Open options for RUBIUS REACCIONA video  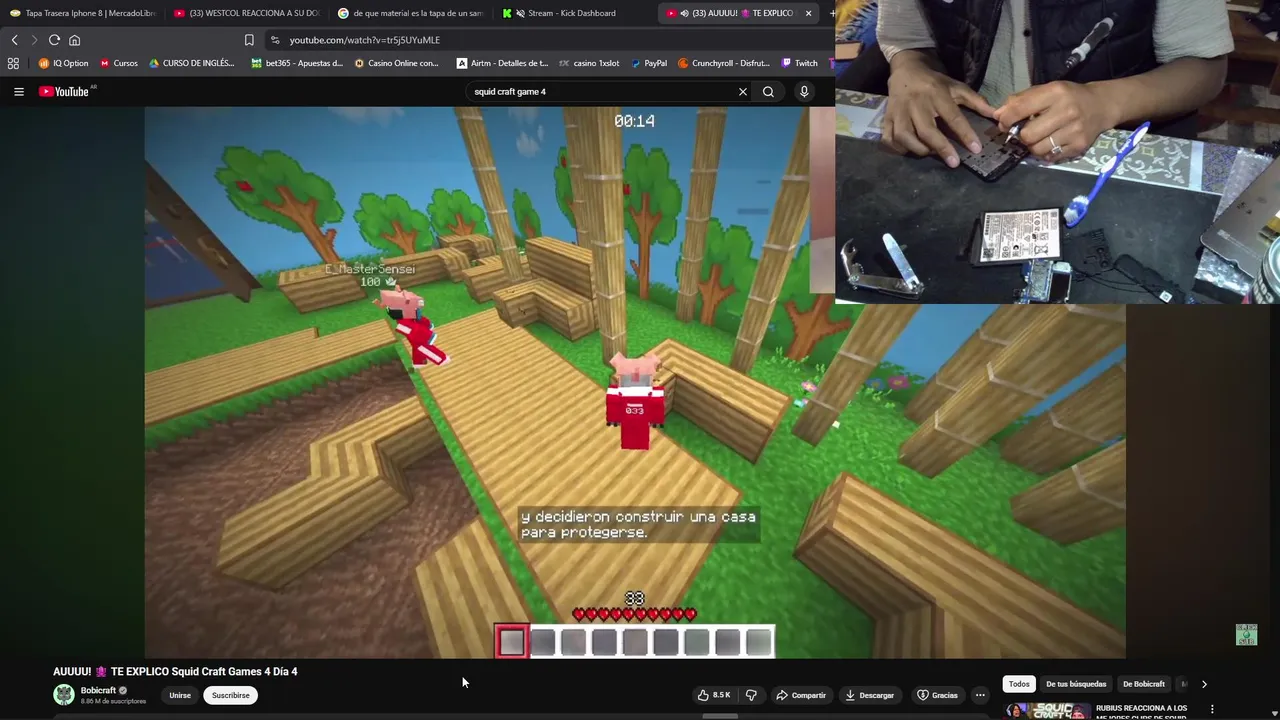click(x=1212, y=709)
